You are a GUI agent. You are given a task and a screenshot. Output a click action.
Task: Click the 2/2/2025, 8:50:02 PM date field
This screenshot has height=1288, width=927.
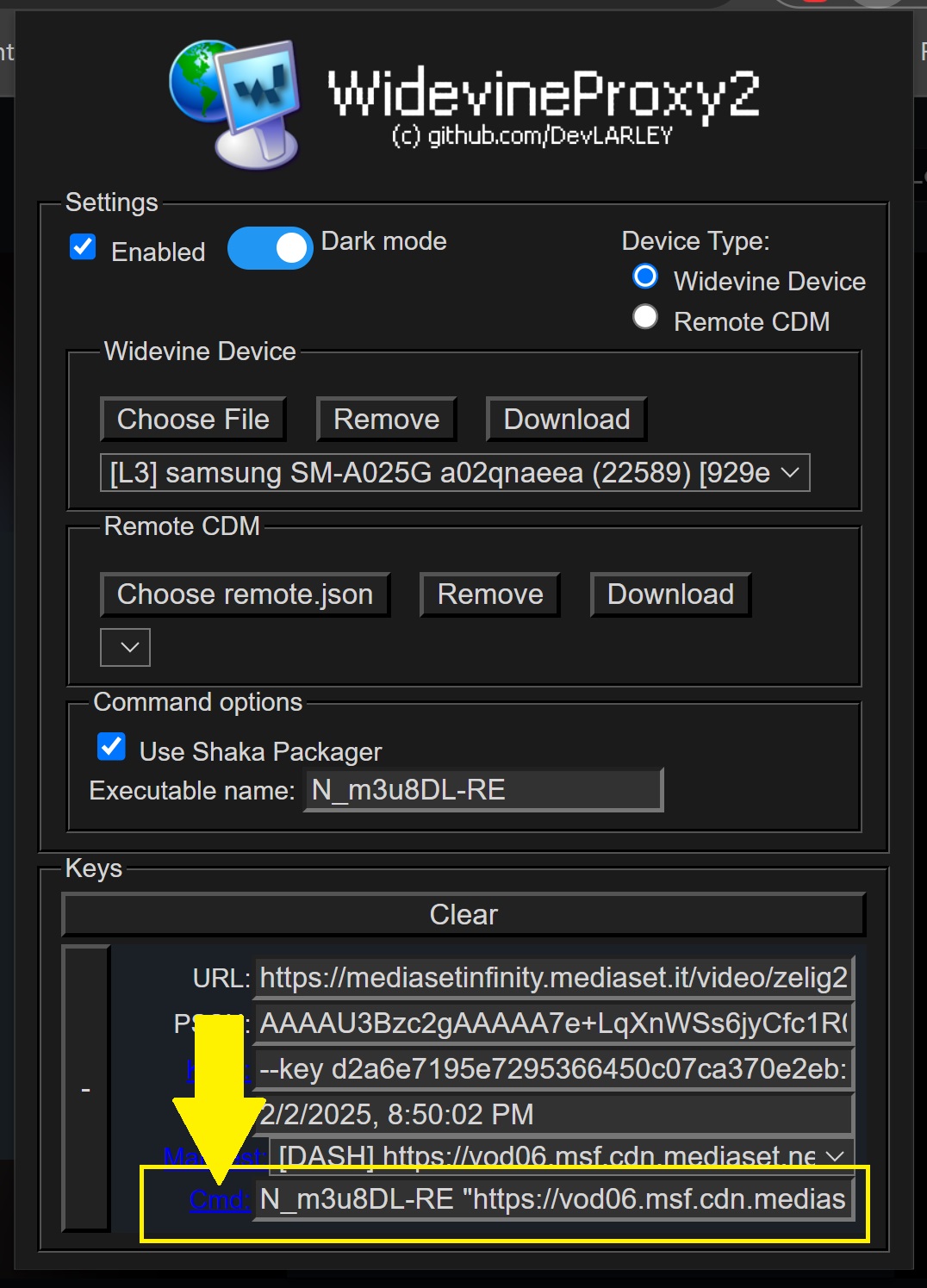click(555, 1115)
